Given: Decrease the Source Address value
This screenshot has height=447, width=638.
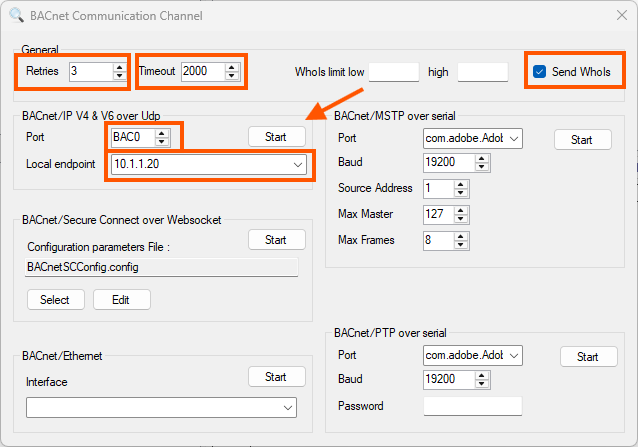Looking at the screenshot, I should (x=461, y=193).
